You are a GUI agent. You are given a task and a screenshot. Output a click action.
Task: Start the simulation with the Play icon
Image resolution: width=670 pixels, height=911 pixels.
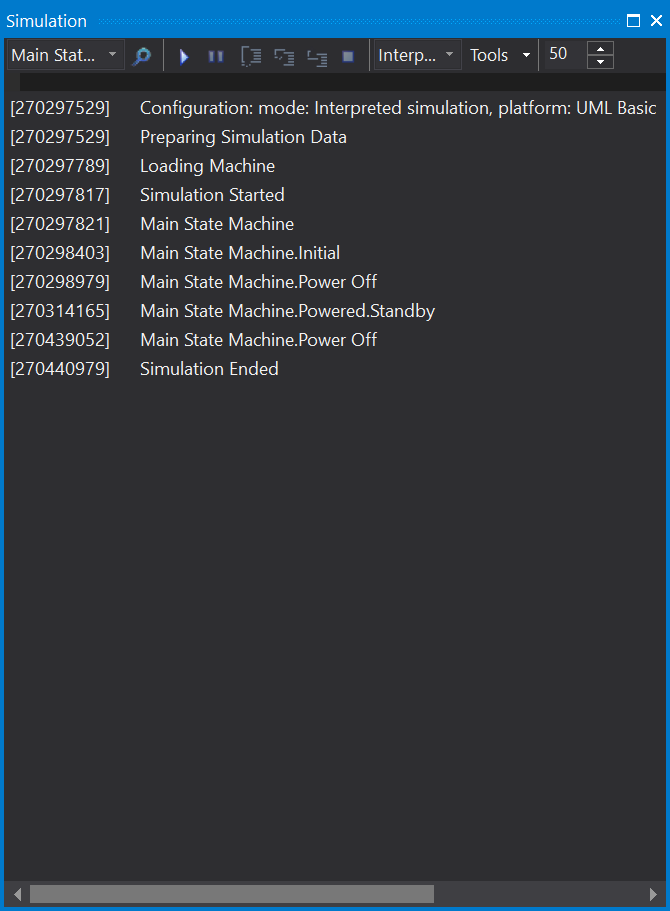(x=184, y=56)
